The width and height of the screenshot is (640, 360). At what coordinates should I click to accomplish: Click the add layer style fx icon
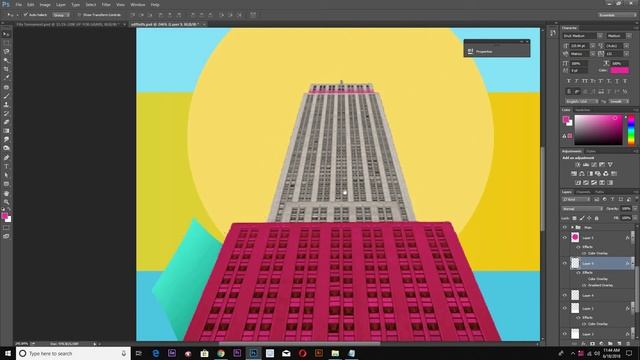[584, 344]
